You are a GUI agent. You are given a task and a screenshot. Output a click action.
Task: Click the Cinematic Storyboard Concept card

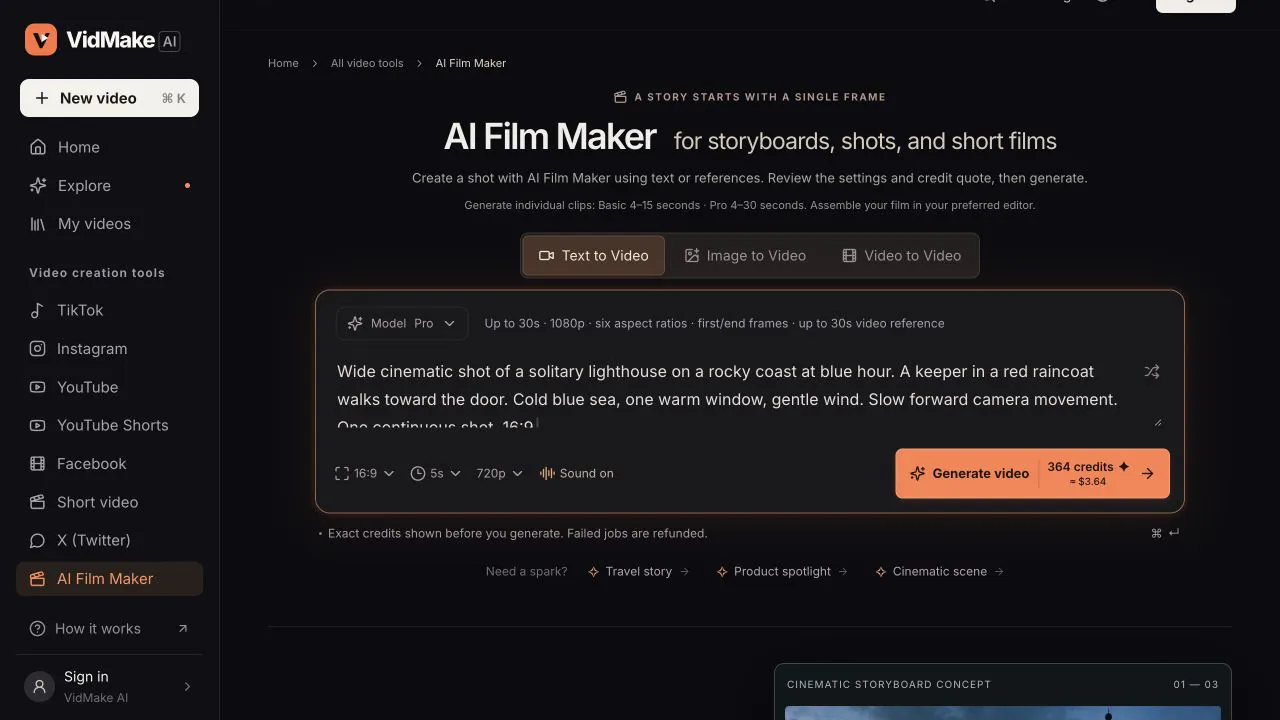pos(1003,692)
